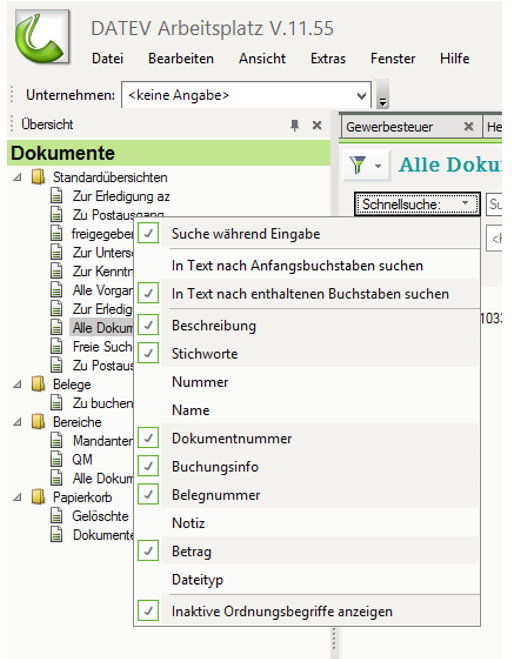The width and height of the screenshot is (528, 659).
Task: Collapse the Standardübersichten tree node
Action: pos(17,177)
